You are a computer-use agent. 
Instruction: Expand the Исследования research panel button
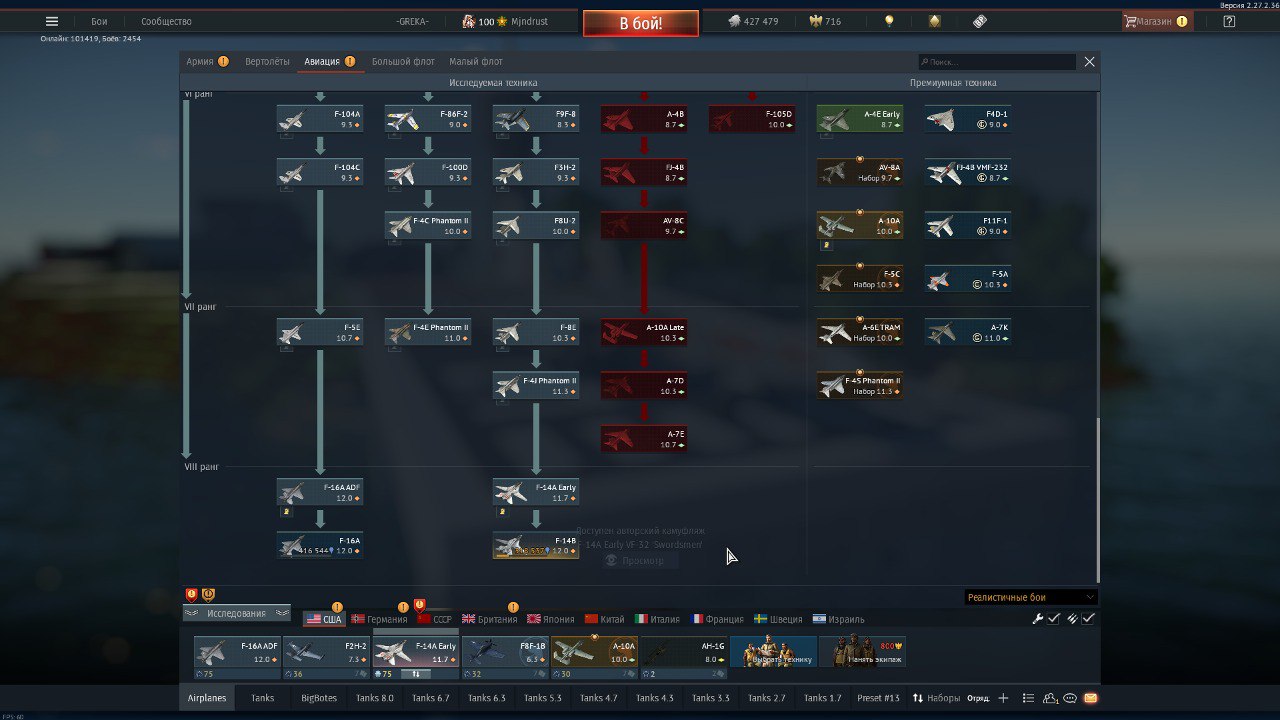[237, 613]
